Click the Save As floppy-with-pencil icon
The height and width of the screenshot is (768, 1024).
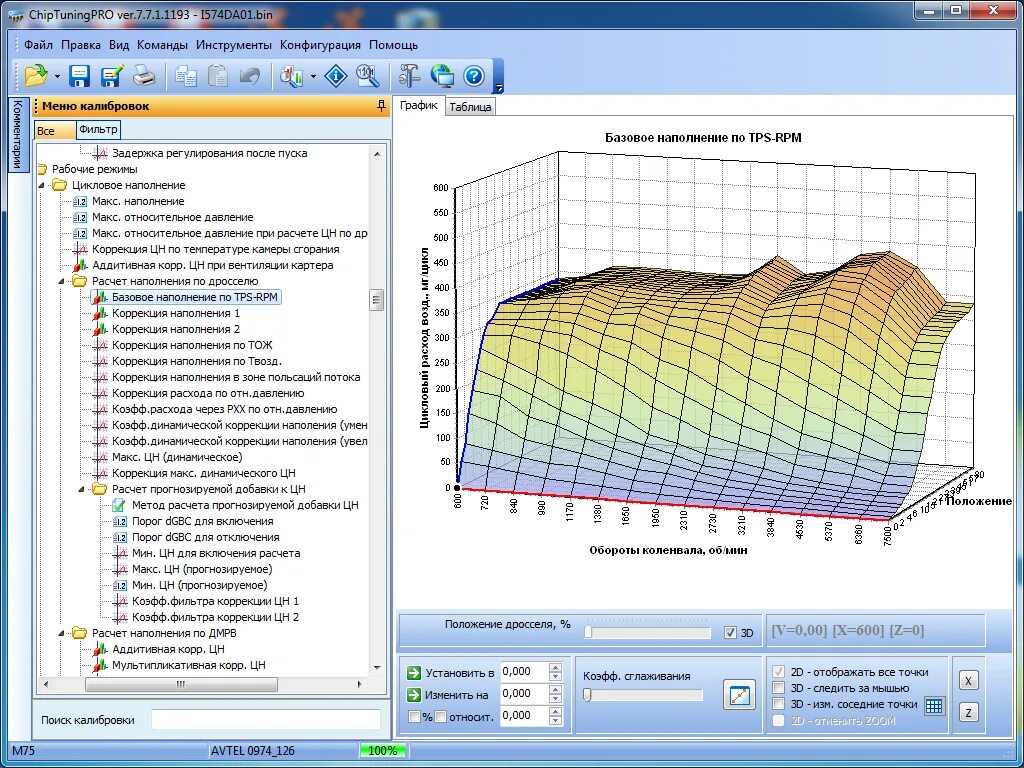tap(112, 76)
